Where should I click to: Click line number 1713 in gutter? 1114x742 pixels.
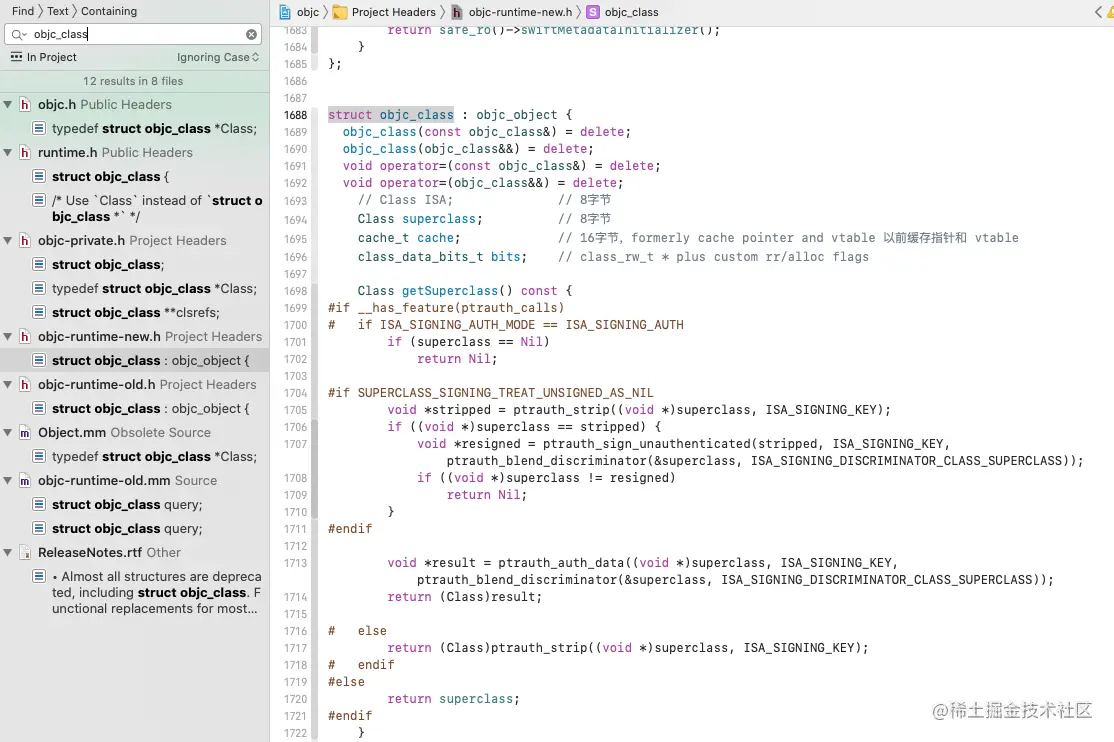296,563
